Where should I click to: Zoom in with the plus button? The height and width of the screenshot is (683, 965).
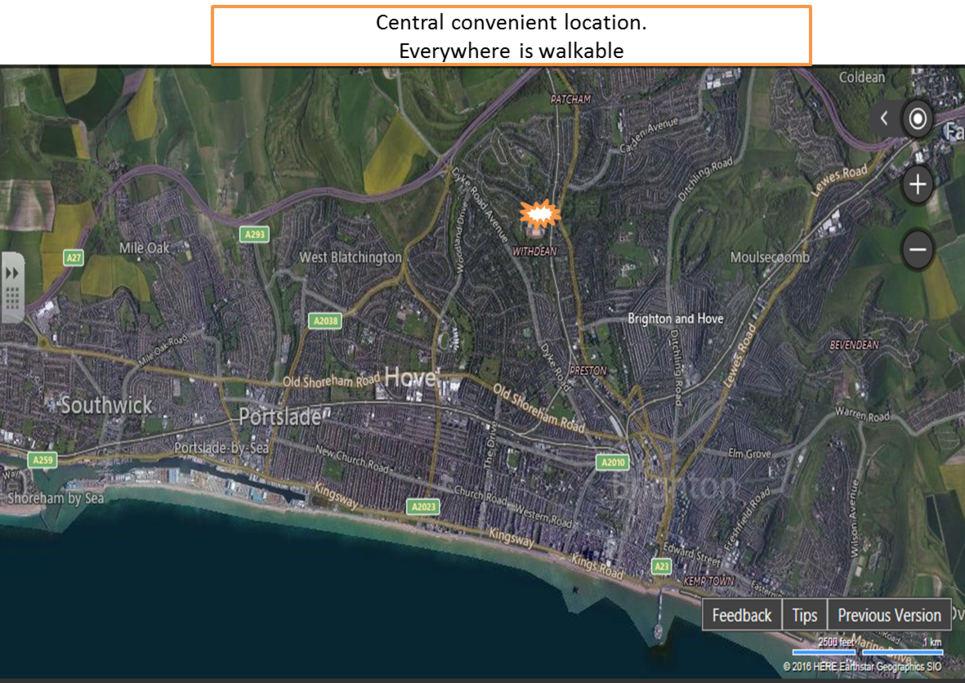point(918,185)
